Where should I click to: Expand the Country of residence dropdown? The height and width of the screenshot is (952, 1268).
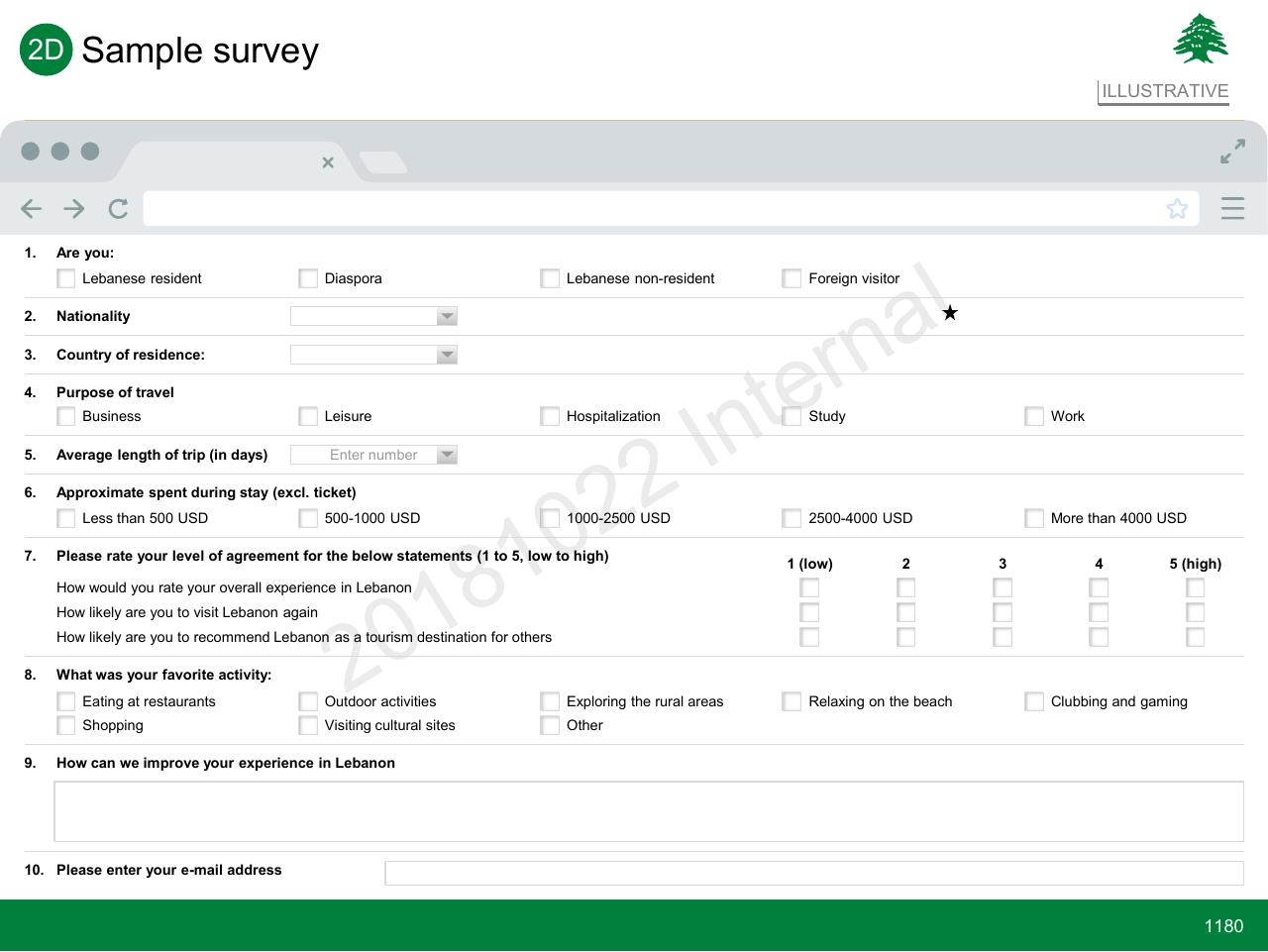tap(373, 355)
